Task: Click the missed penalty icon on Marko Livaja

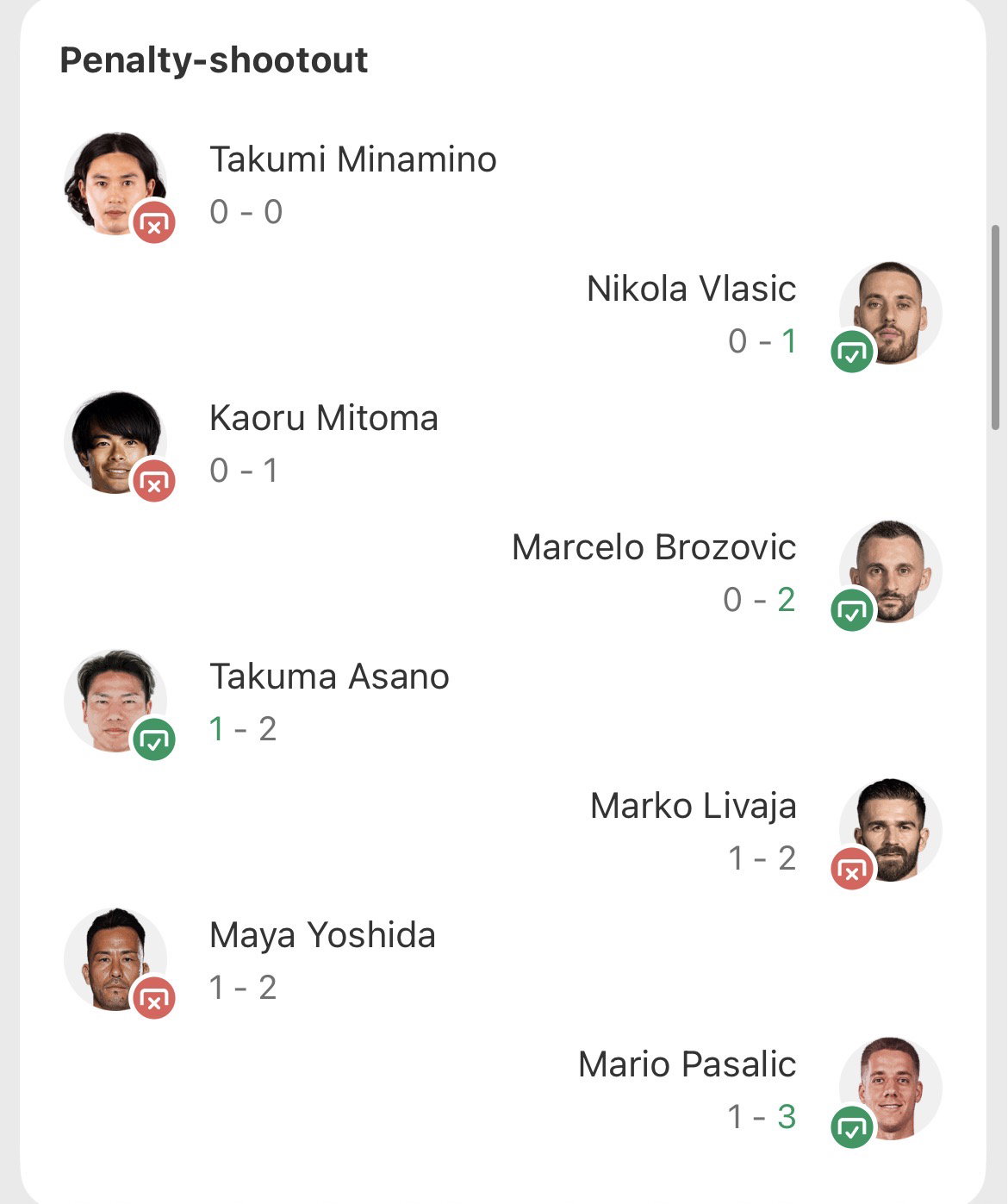Action: 852,869
